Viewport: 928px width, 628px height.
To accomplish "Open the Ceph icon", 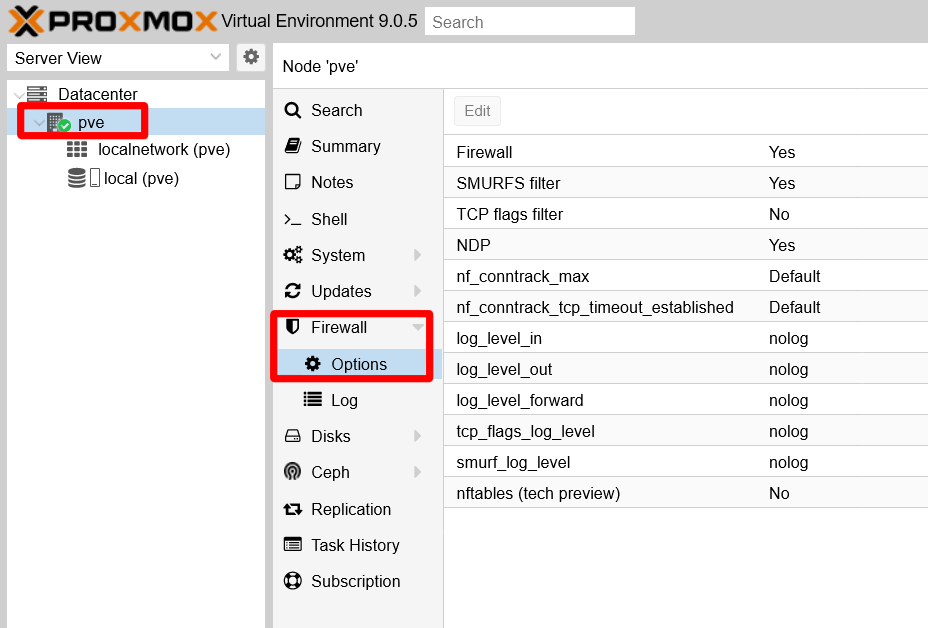I will (x=290, y=472).
